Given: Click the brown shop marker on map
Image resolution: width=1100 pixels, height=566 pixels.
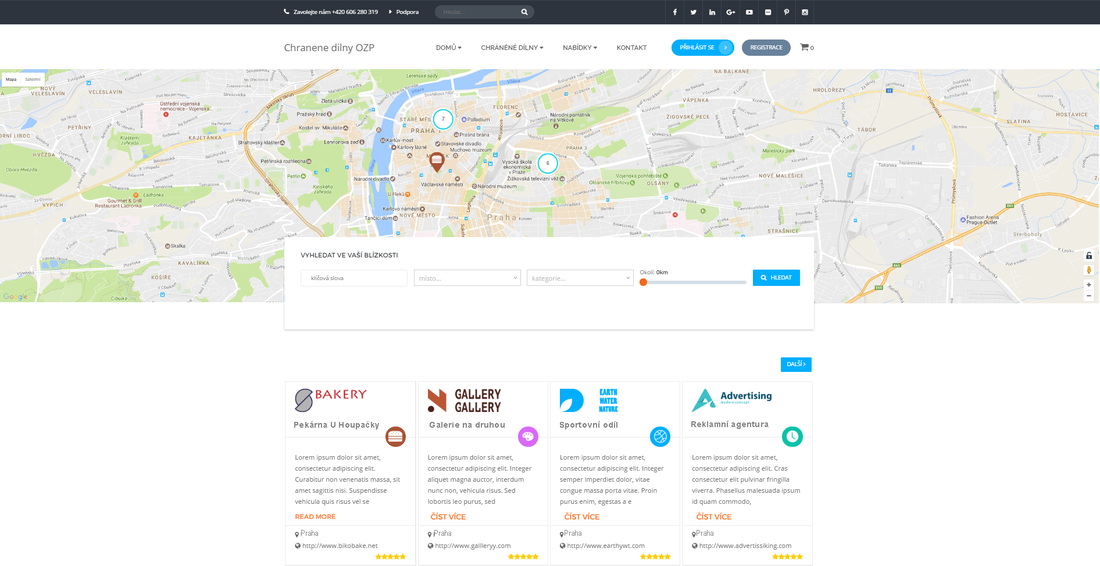Looking at the screenshot, I should (437, 162).
